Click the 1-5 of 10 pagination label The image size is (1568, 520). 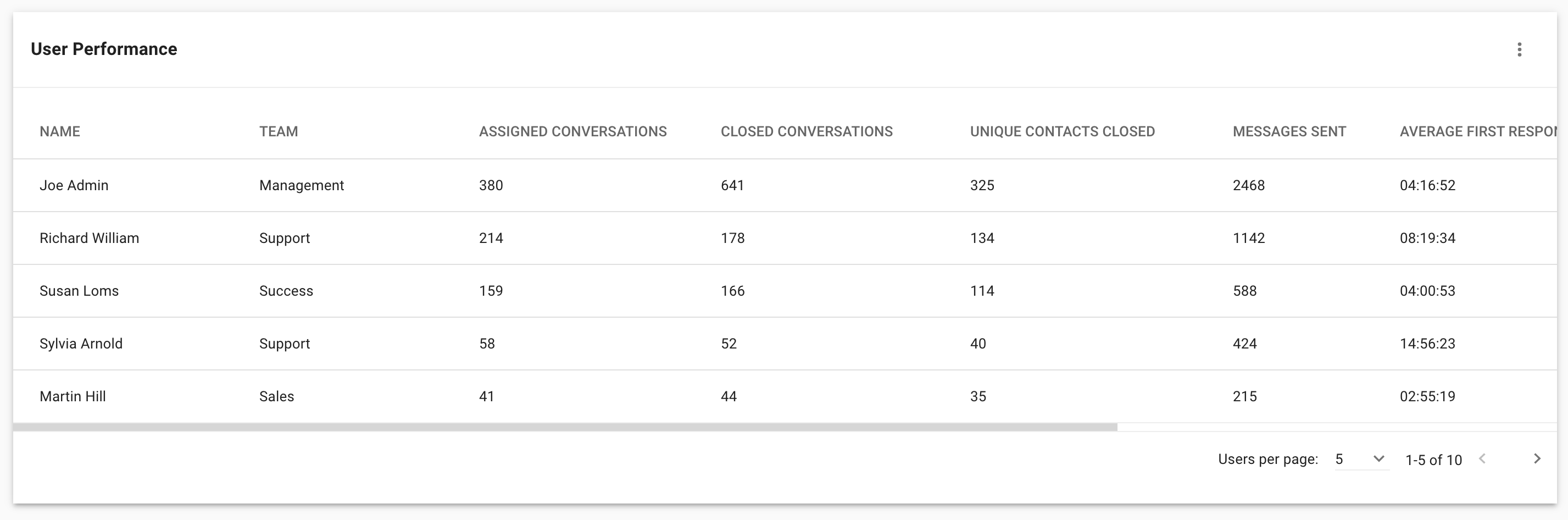[x=1433, y=460]
